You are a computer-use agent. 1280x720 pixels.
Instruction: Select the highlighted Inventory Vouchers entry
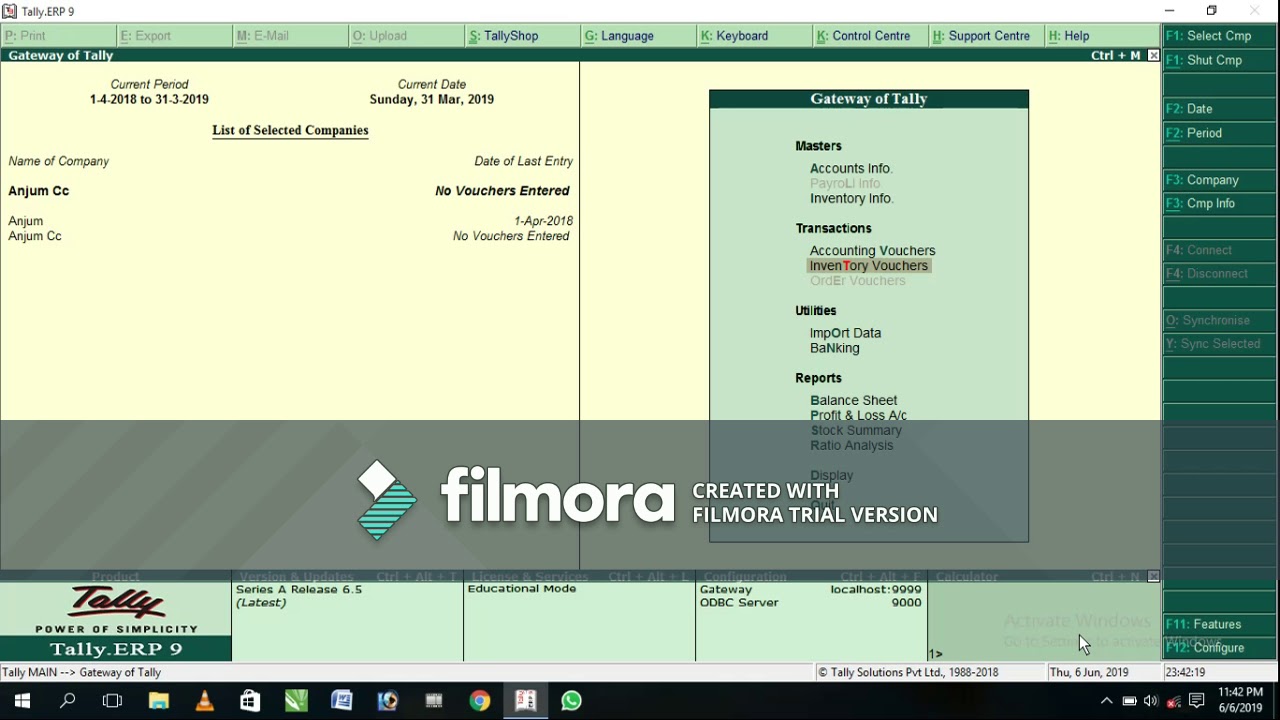tap(868, 266)
